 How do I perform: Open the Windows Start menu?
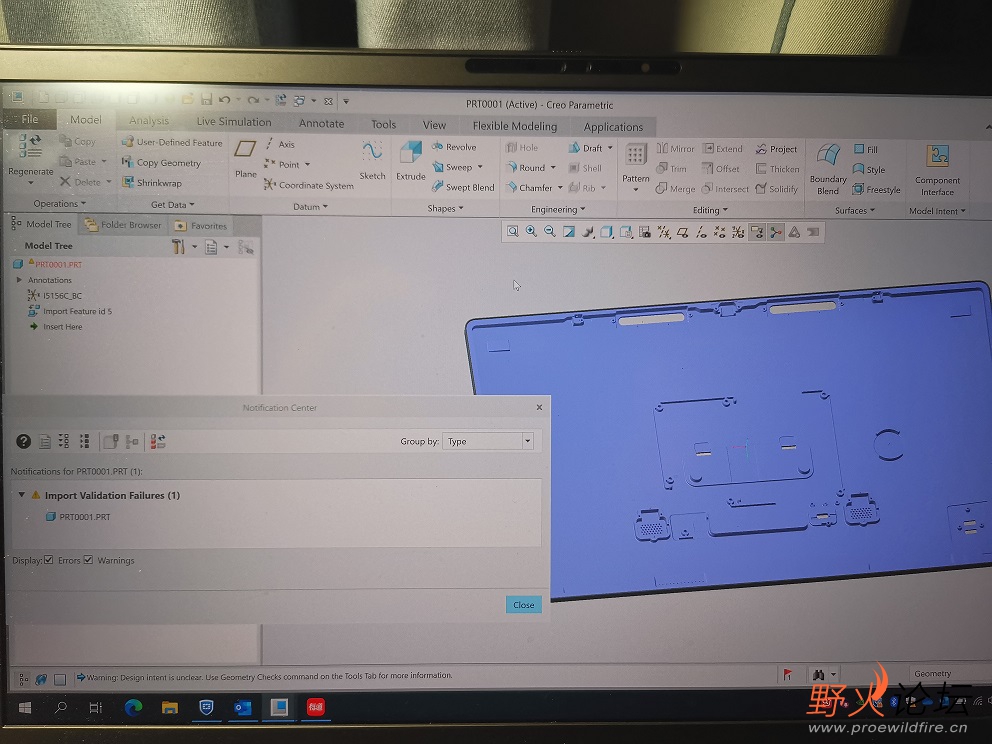click(25, 707)
